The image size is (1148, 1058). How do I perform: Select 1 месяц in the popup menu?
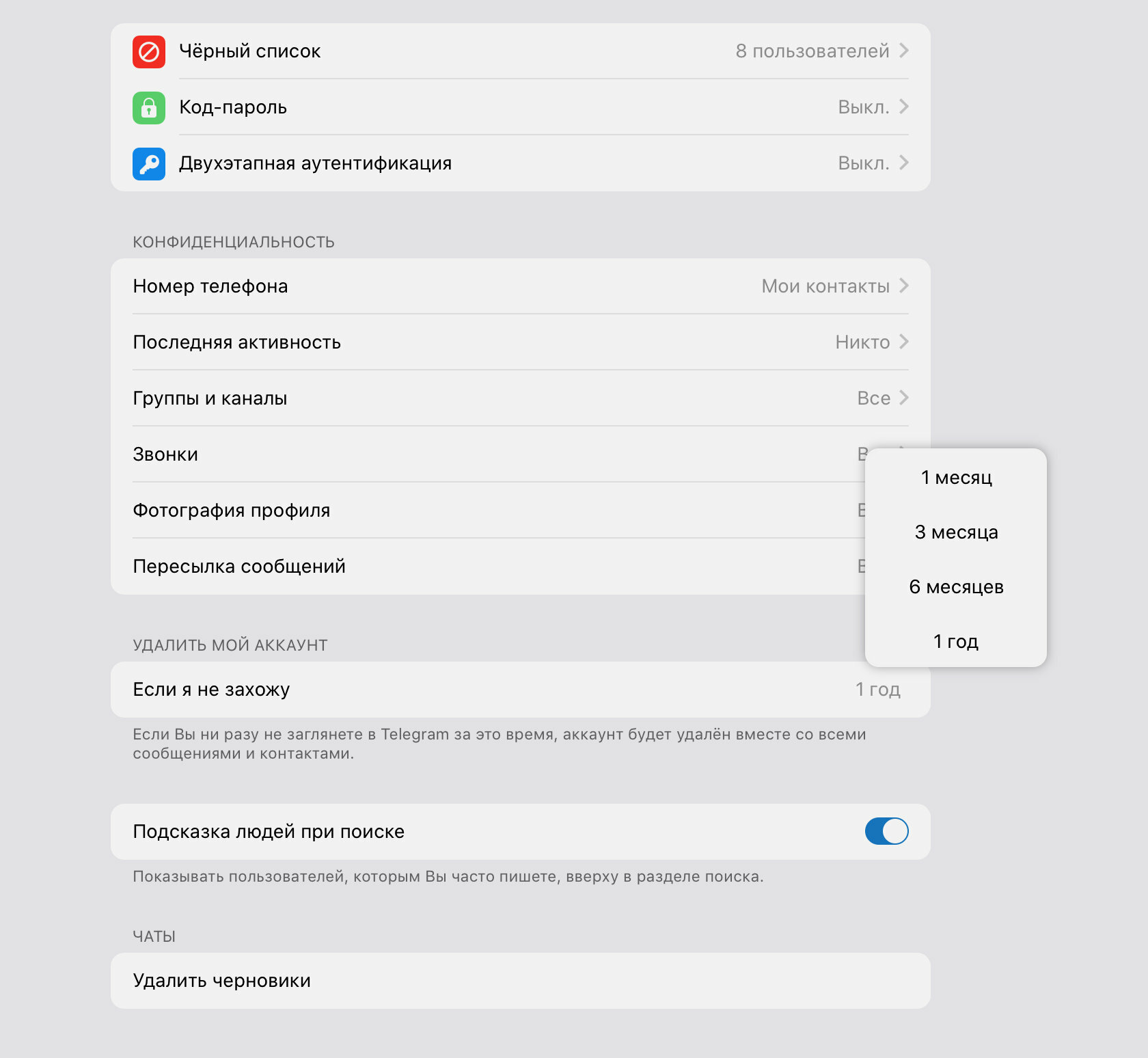[956, 477]
